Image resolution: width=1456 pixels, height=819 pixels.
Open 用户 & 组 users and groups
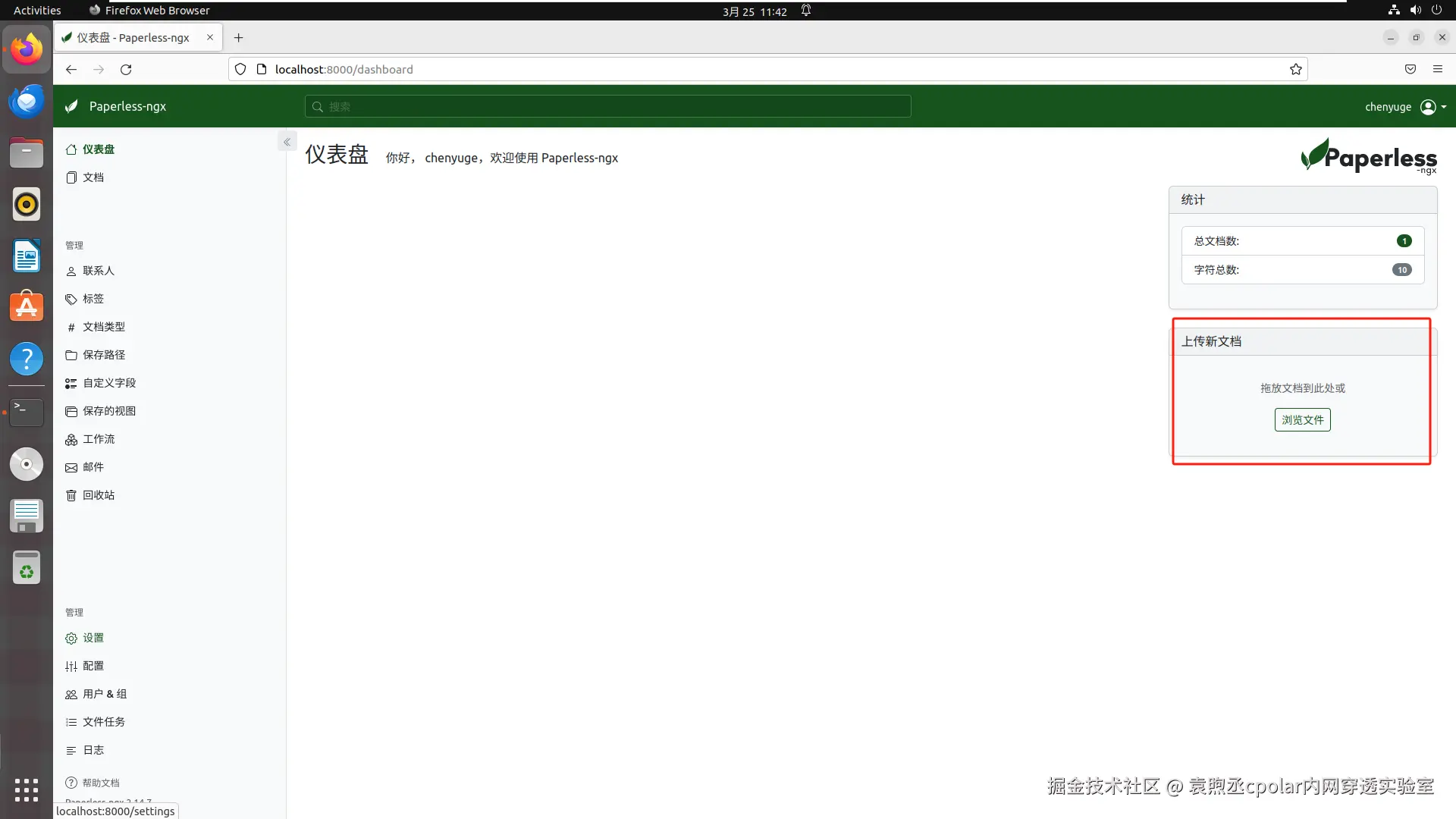pos(96,694)
